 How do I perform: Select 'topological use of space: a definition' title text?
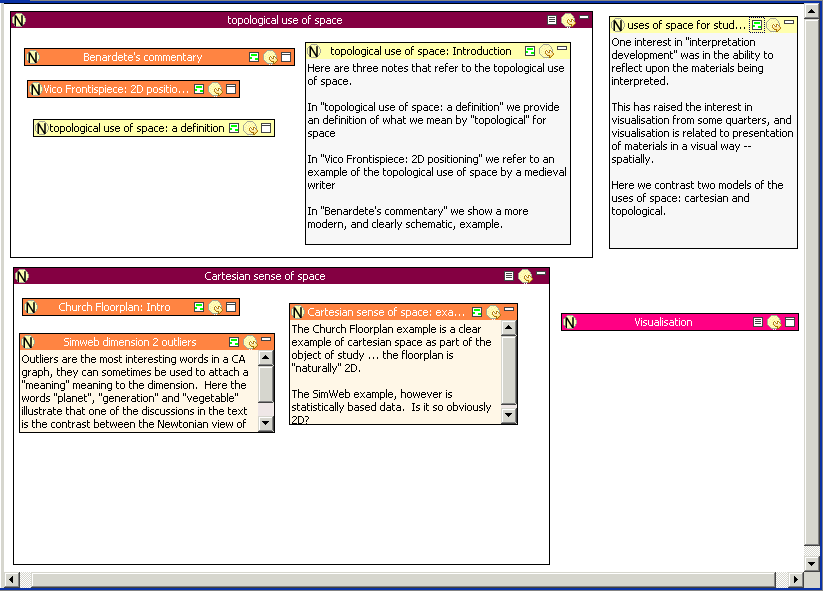click(137, 128)
